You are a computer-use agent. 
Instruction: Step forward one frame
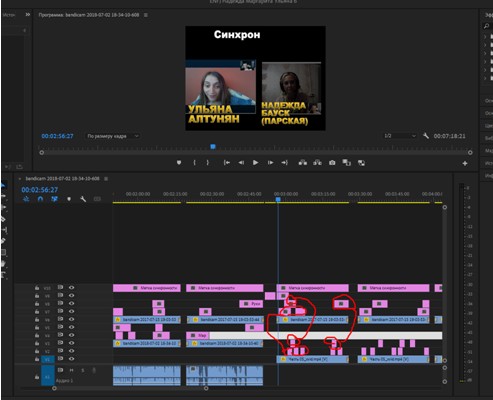tap(270, 163)
